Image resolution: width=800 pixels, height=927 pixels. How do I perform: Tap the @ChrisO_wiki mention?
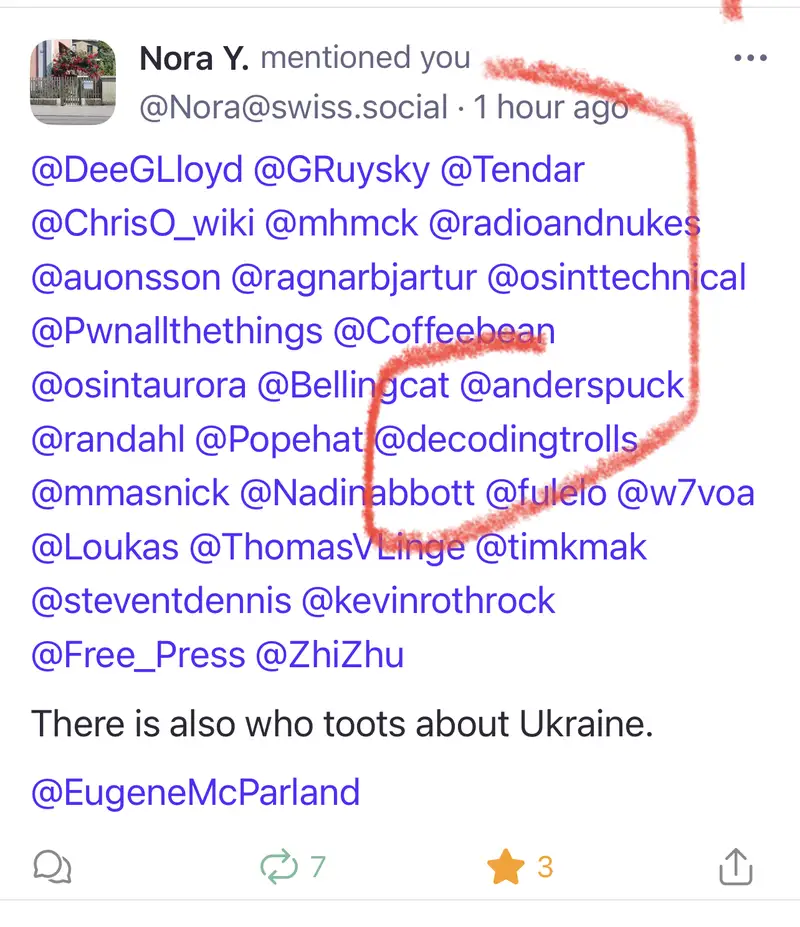[143, 223]
